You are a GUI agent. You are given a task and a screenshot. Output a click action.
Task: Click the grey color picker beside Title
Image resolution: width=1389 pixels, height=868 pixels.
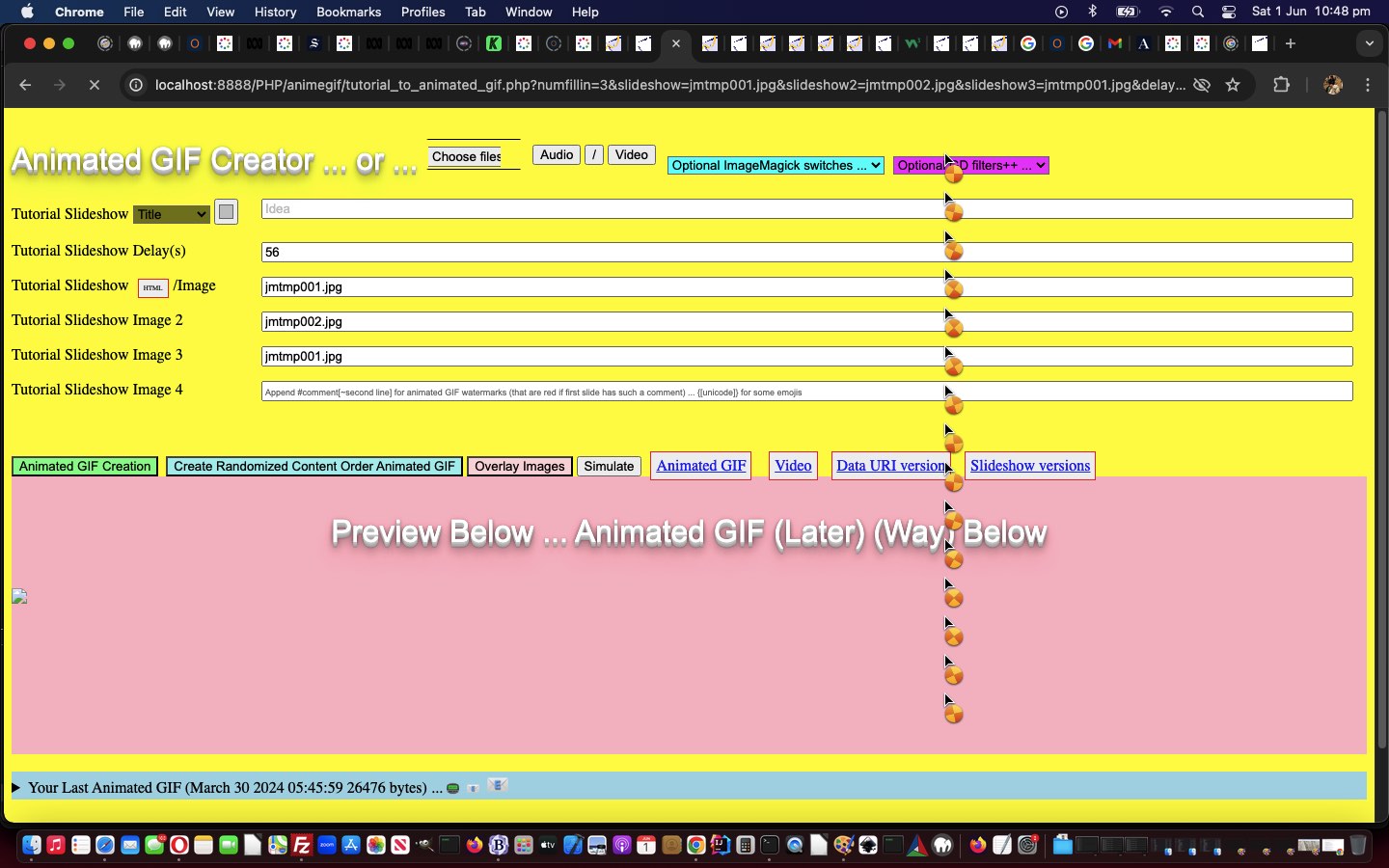point(226,212)
